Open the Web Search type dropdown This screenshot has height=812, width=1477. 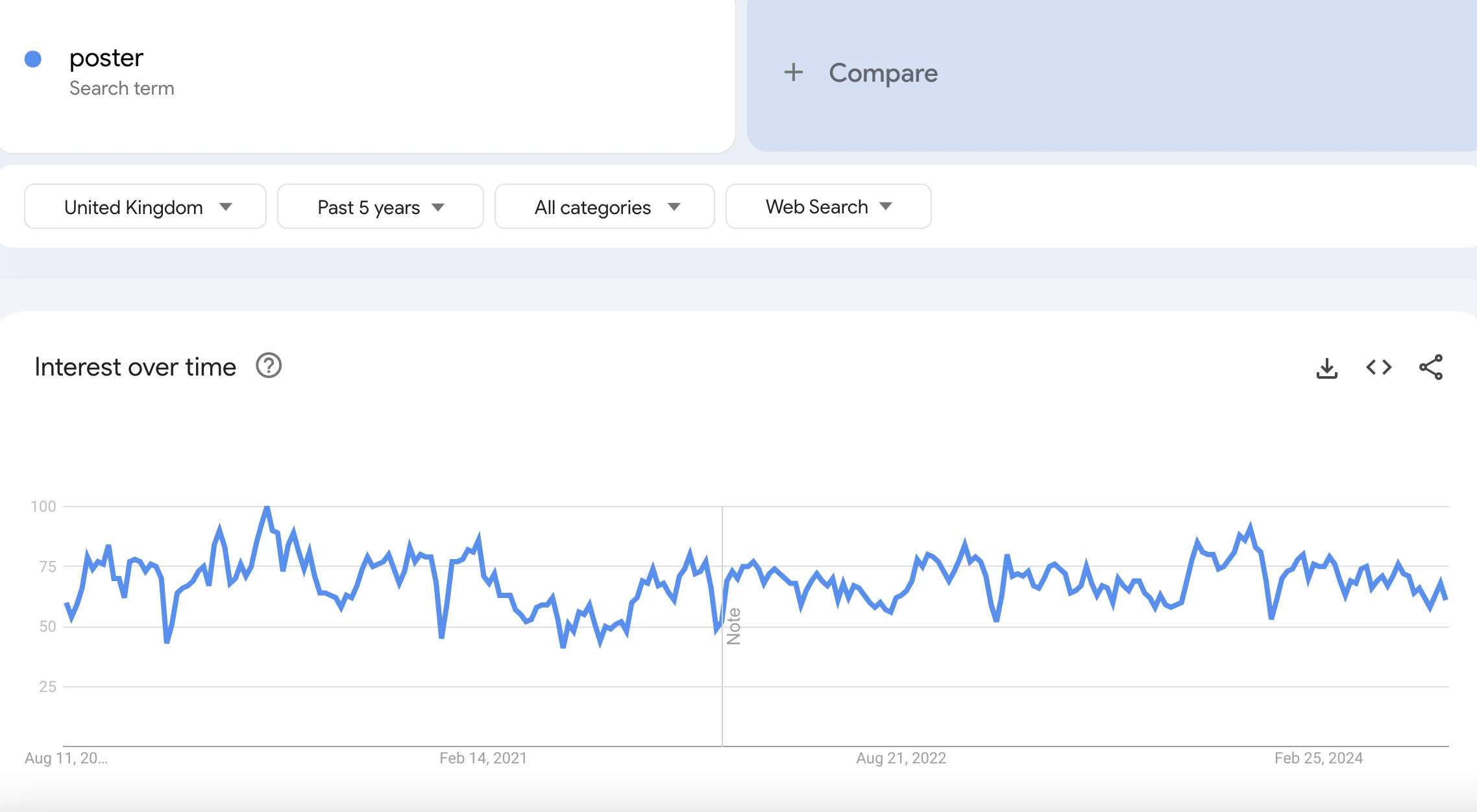coord(829,207)
